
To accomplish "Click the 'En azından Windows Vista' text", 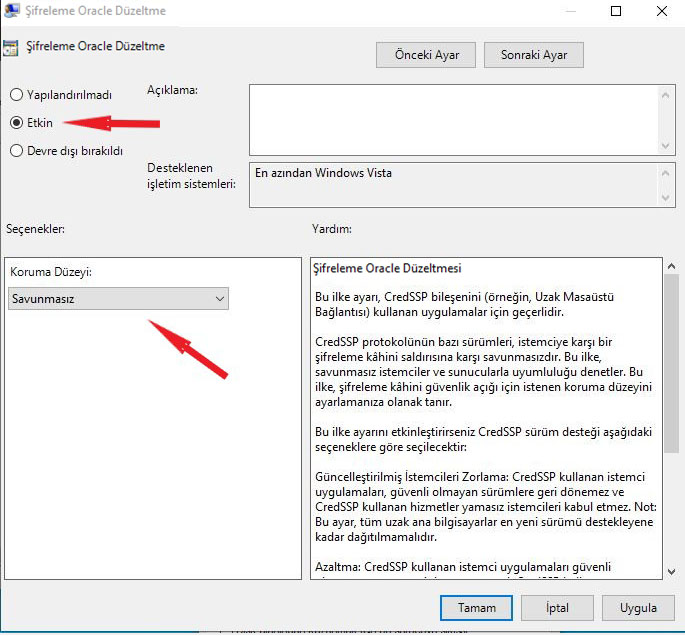I will tap(323, 173).
